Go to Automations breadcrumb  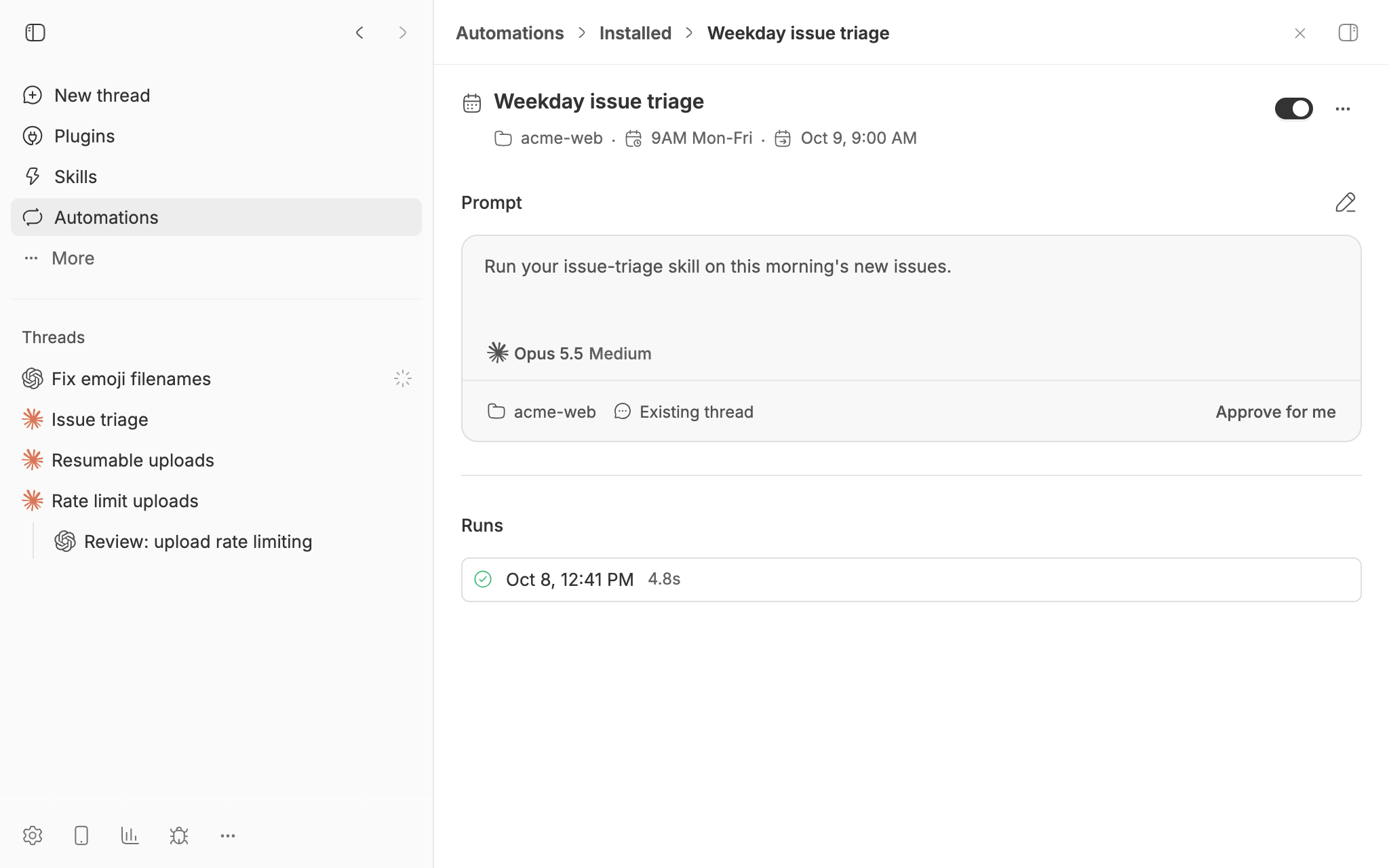click(509, 33)
